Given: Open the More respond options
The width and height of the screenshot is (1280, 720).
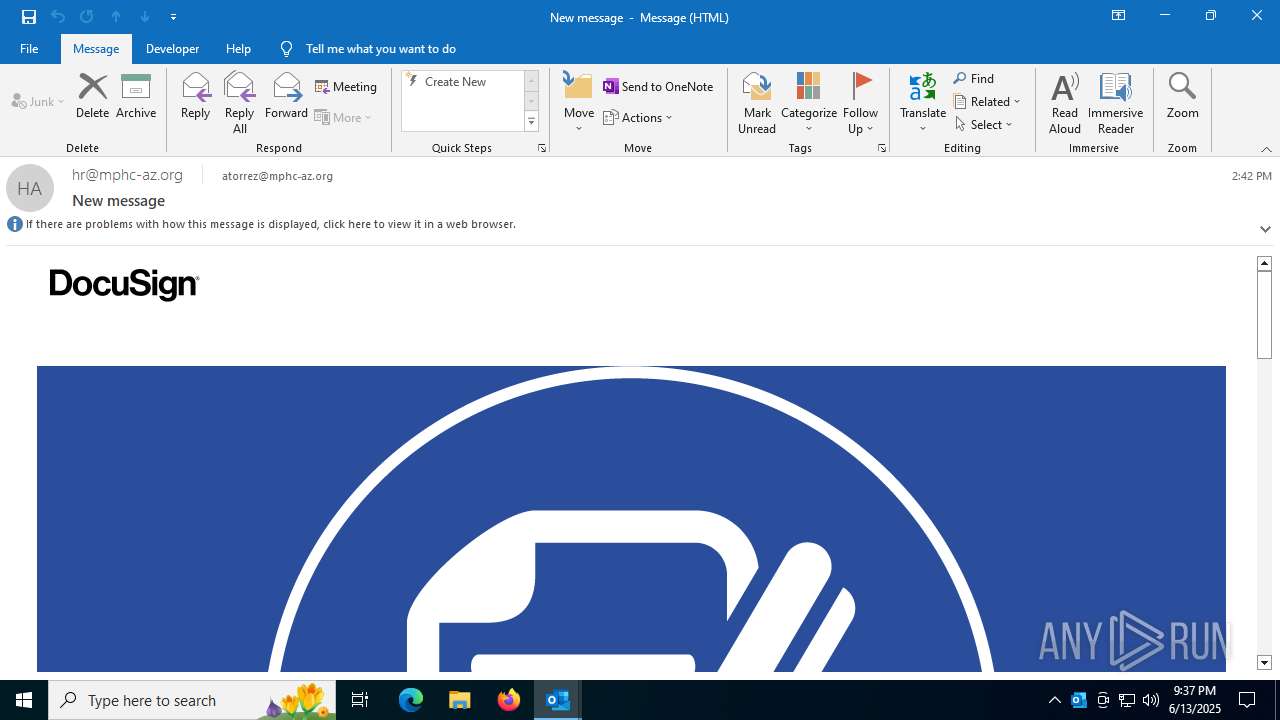Looking at the screenshot, I should pyautogui.click(x=344, y=117).
